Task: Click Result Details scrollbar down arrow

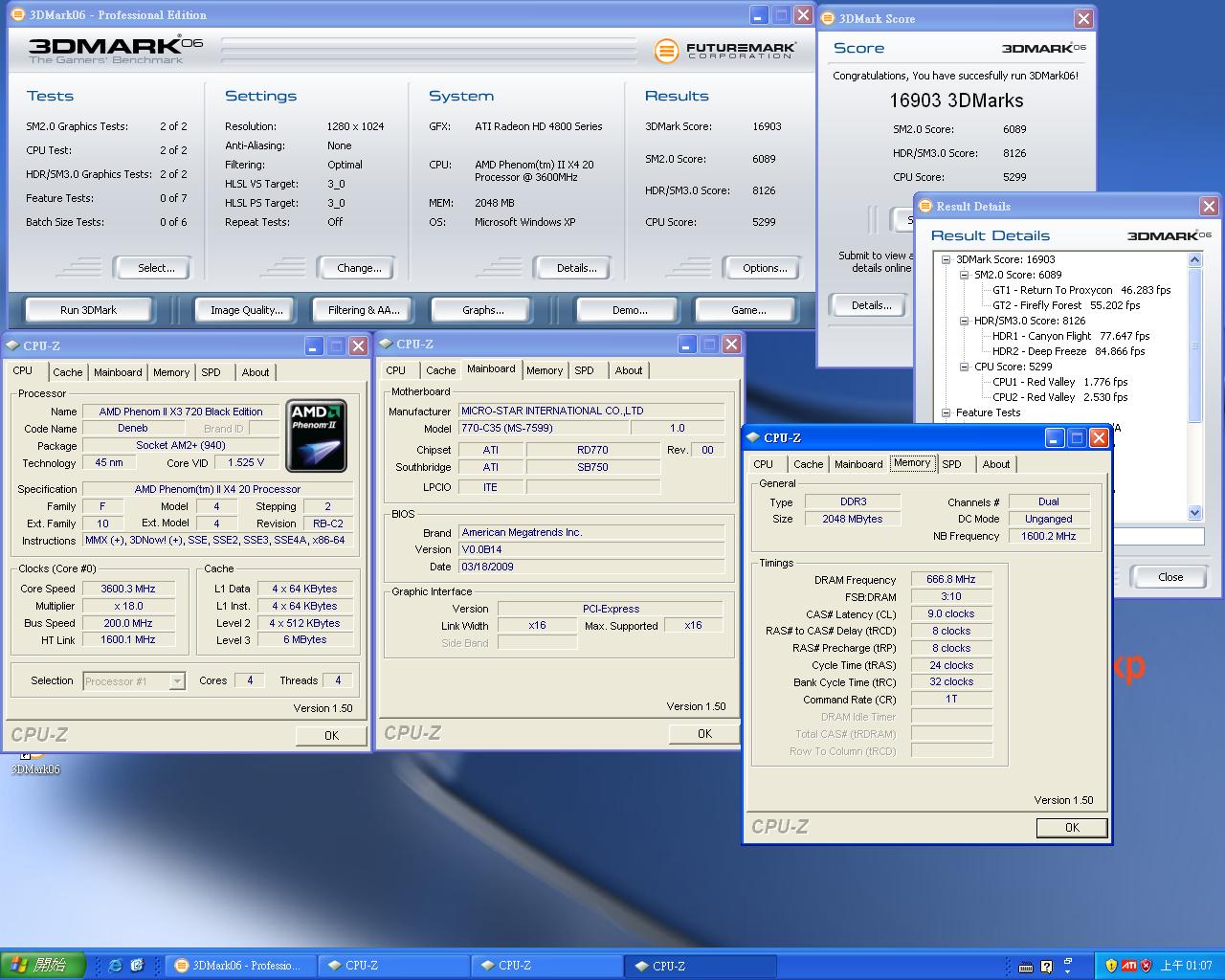Action: click(1194, 512)
